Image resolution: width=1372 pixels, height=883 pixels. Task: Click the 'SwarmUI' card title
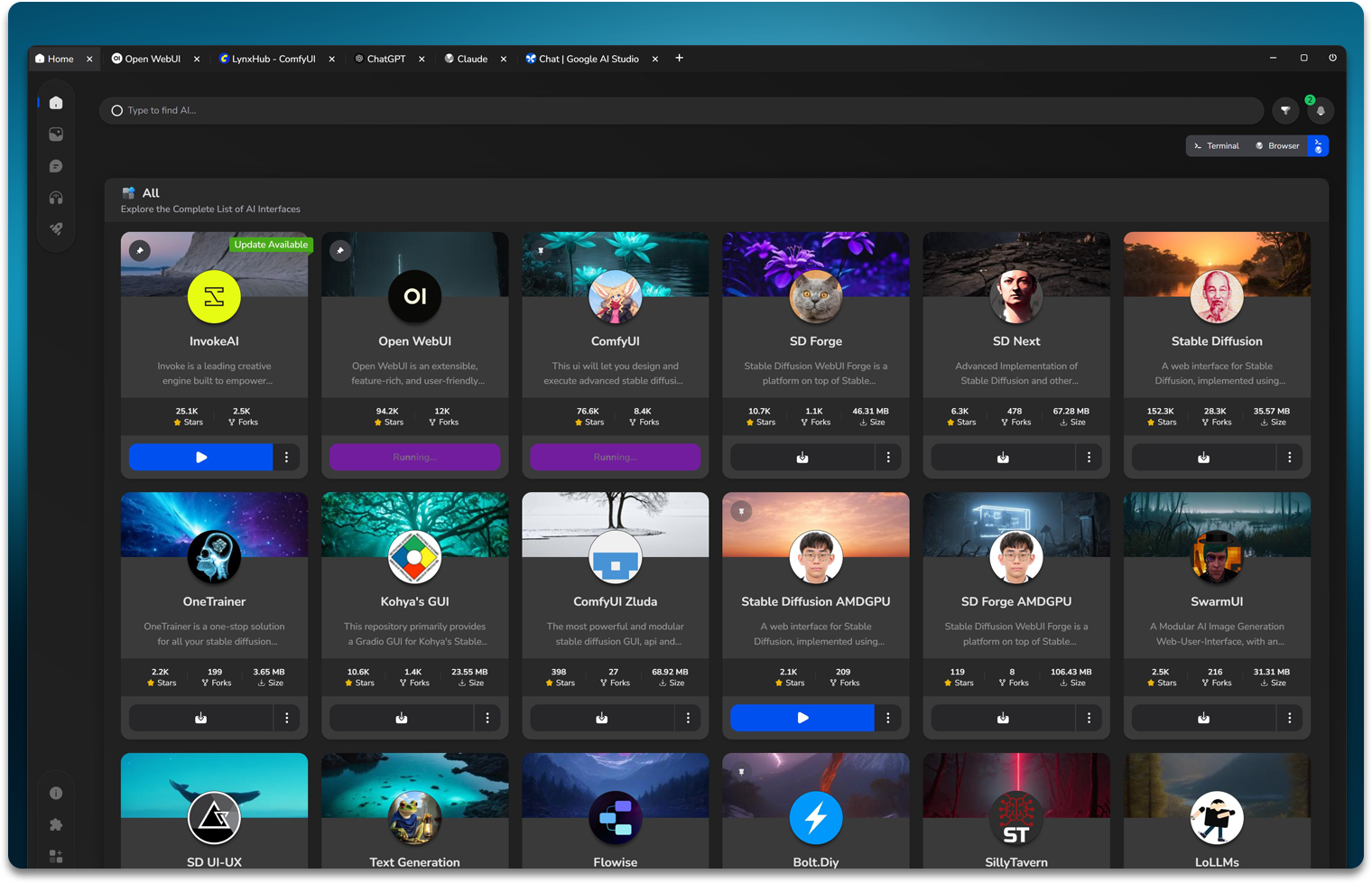tap(1217, 601)
